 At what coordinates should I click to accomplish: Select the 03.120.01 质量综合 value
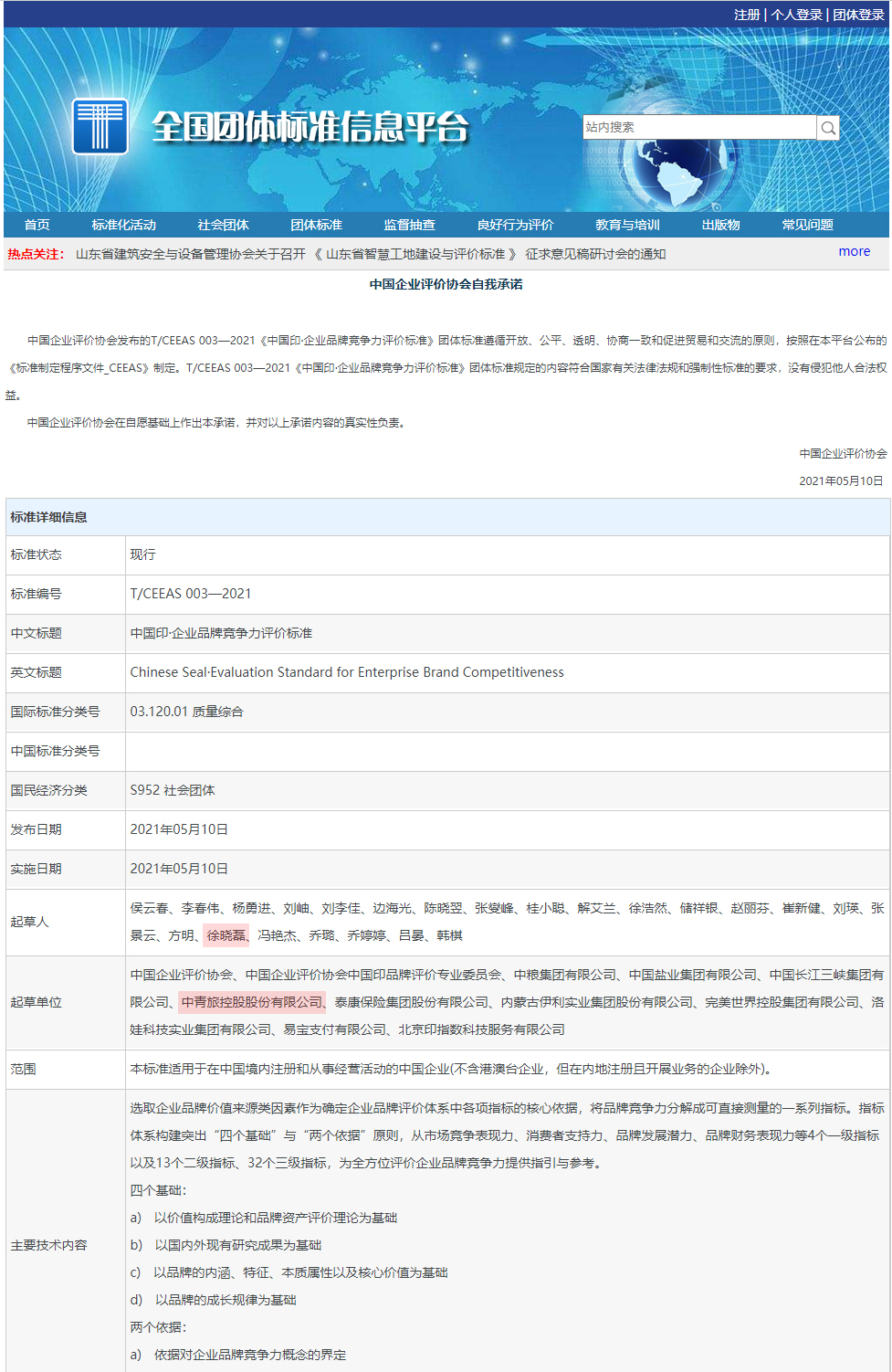(x=187, y=712)
